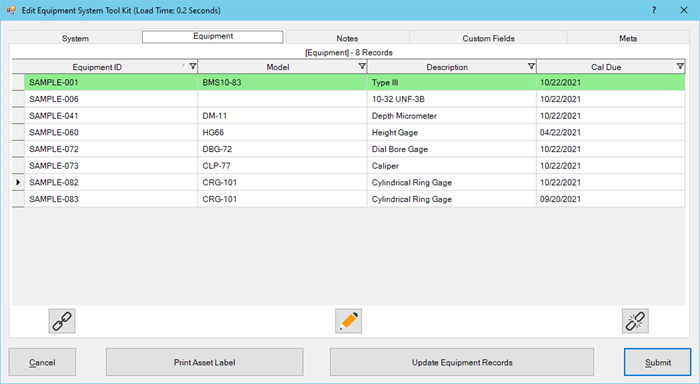Select the Equipment tab
Screen dimensions: 700x384
[213, 36]
